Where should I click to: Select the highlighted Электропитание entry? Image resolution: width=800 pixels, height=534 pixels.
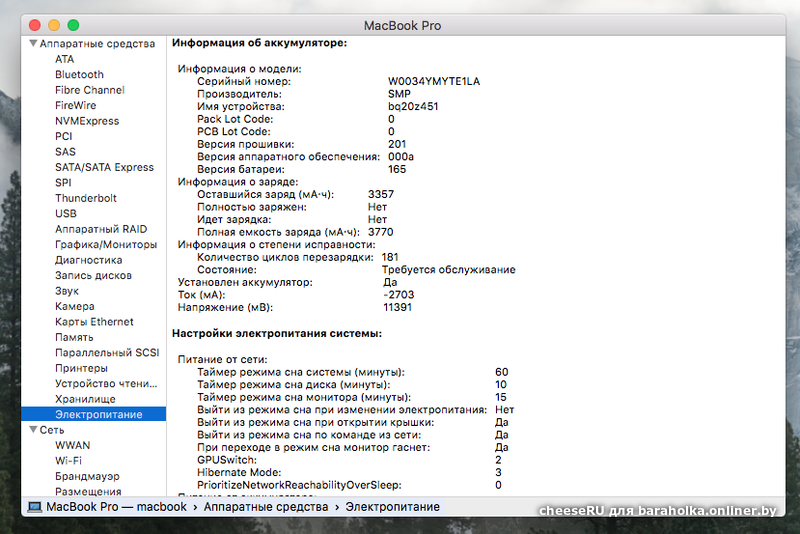pos(94,414)
